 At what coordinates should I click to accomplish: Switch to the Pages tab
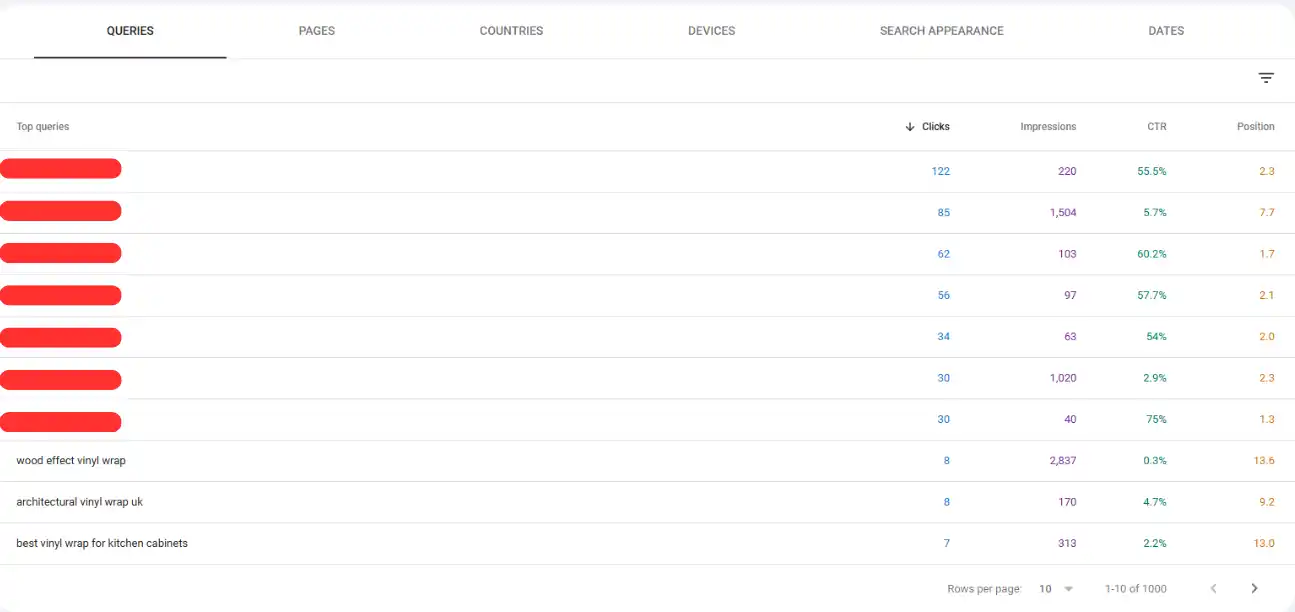tap(316, 31)
